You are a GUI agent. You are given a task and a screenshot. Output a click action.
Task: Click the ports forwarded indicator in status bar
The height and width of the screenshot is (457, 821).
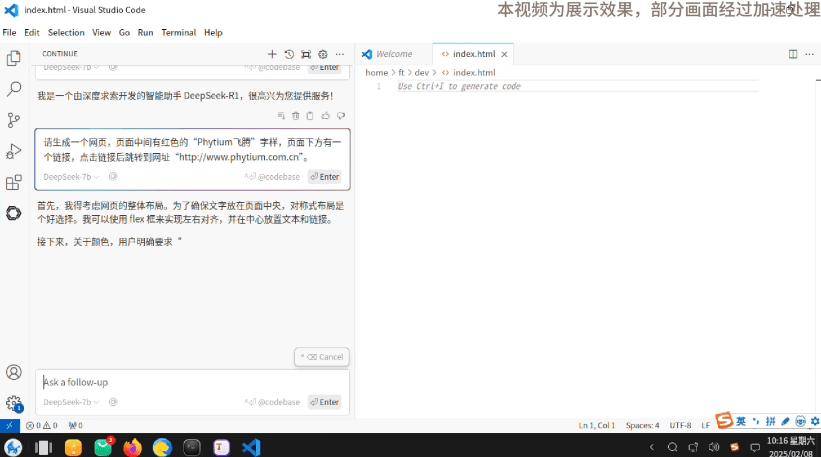[x=75, y=426]
